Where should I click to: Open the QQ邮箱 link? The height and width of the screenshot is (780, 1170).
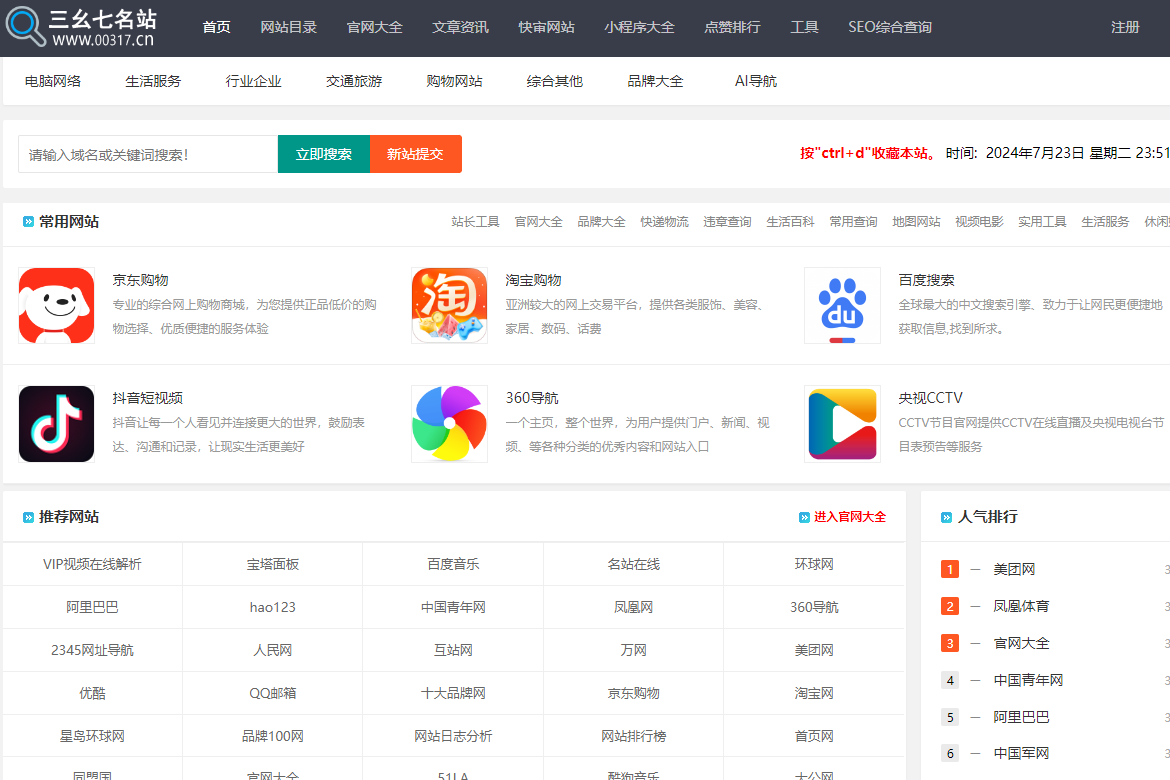[273, 693]
